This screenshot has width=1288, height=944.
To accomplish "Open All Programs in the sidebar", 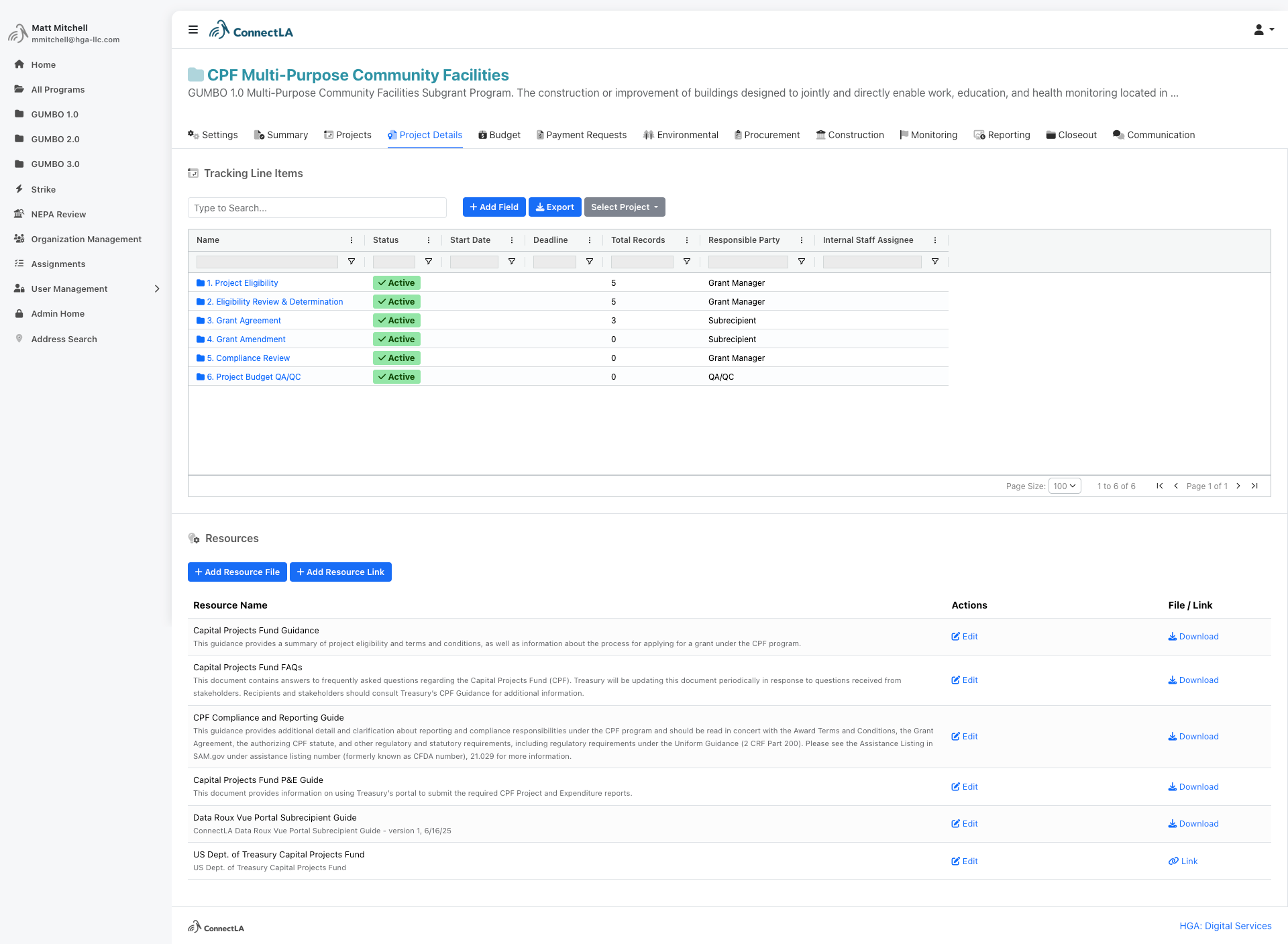I will [58, 89].
